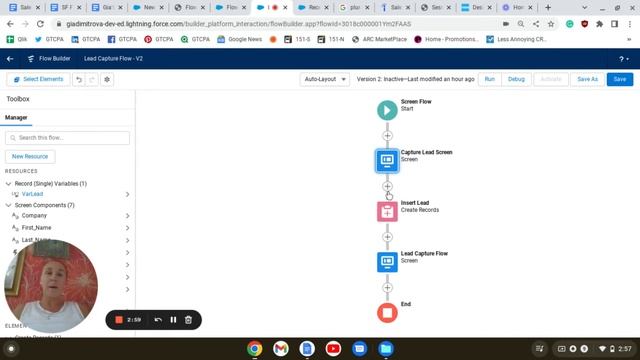Click the VarLead resource link
Image resolution: width=640 pixels, height=360 pixels.
pos(32,194)
